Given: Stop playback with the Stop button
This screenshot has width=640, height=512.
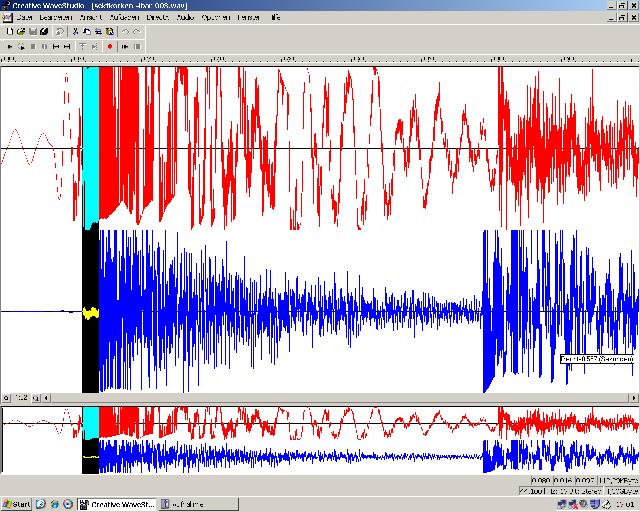Looking at the screenshot, I should tap(33, 47).
